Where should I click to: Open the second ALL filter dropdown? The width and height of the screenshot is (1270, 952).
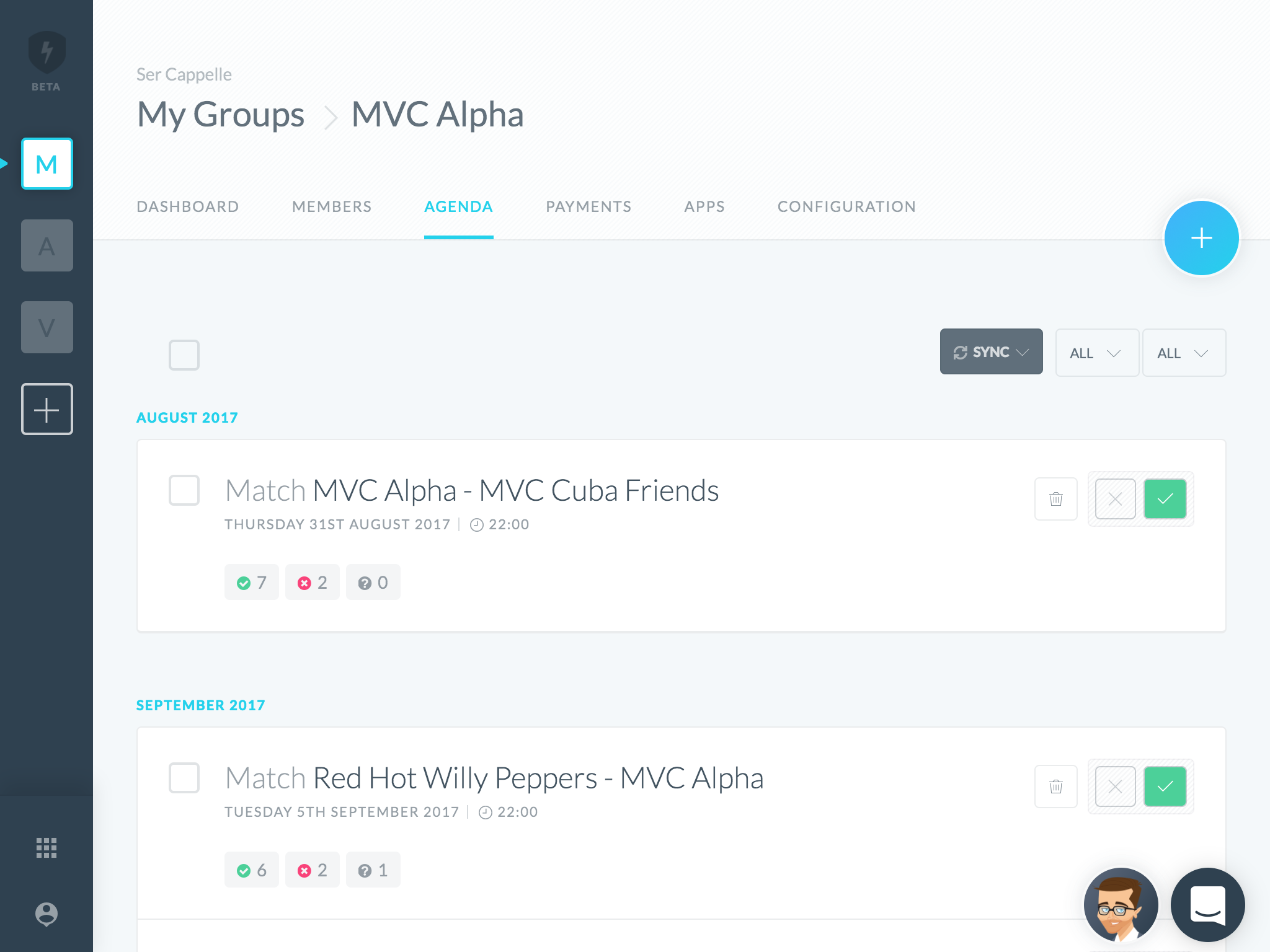point(1183,353)
